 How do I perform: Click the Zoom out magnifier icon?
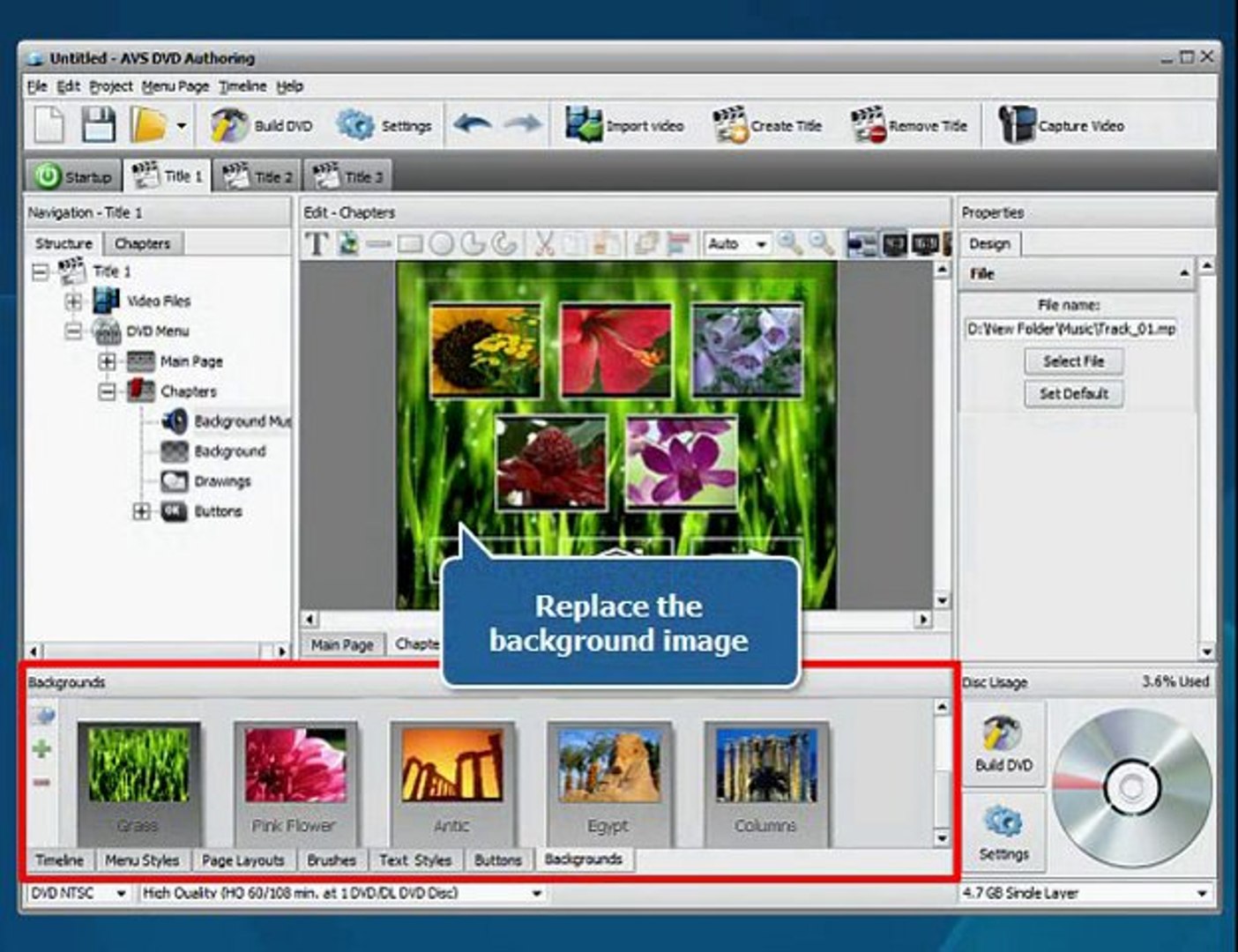(821, 243)
